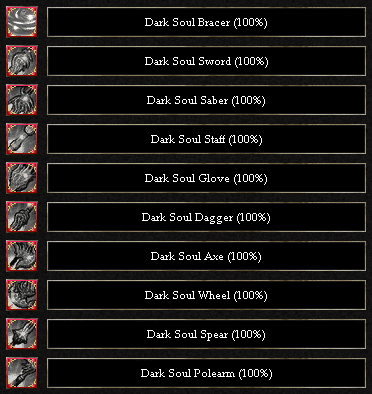Choose the Dark Soul Staff icon

(x=22, y=139)
